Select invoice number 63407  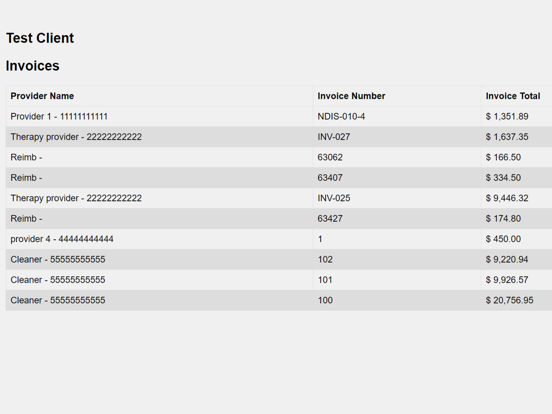(x=330, y=178)
